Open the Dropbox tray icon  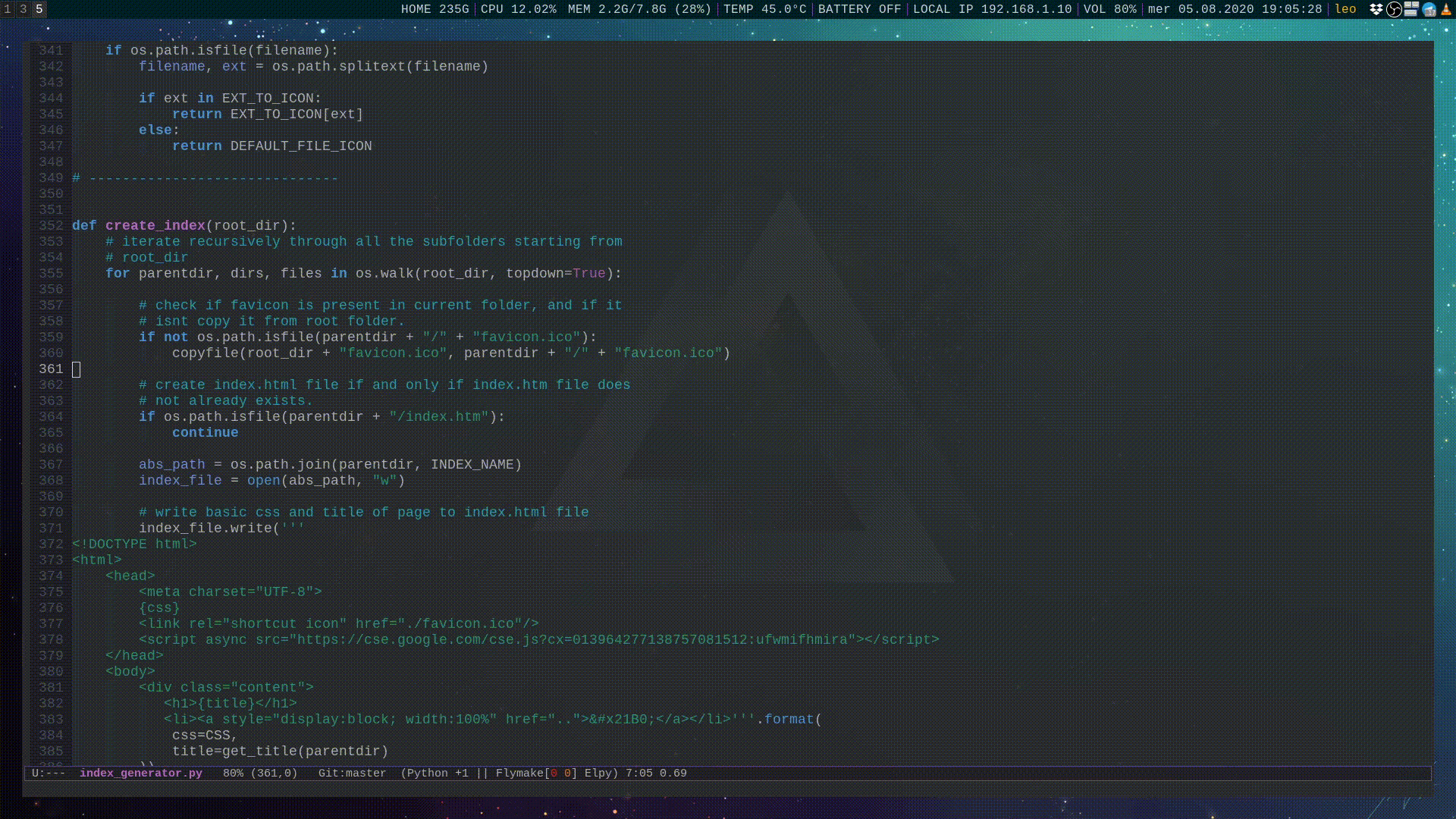[x=1376, y=9]
